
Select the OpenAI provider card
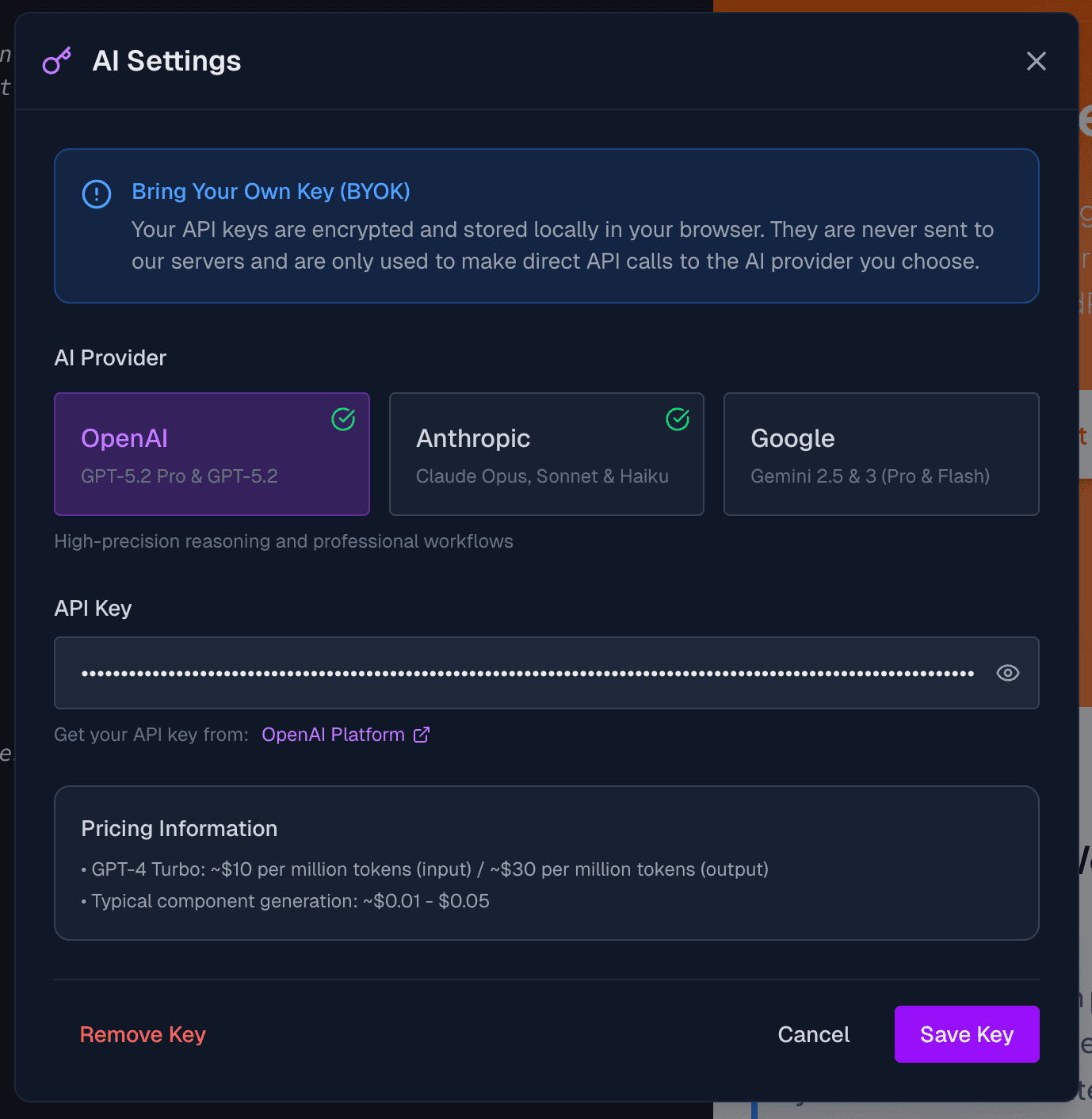pos(212,454)
